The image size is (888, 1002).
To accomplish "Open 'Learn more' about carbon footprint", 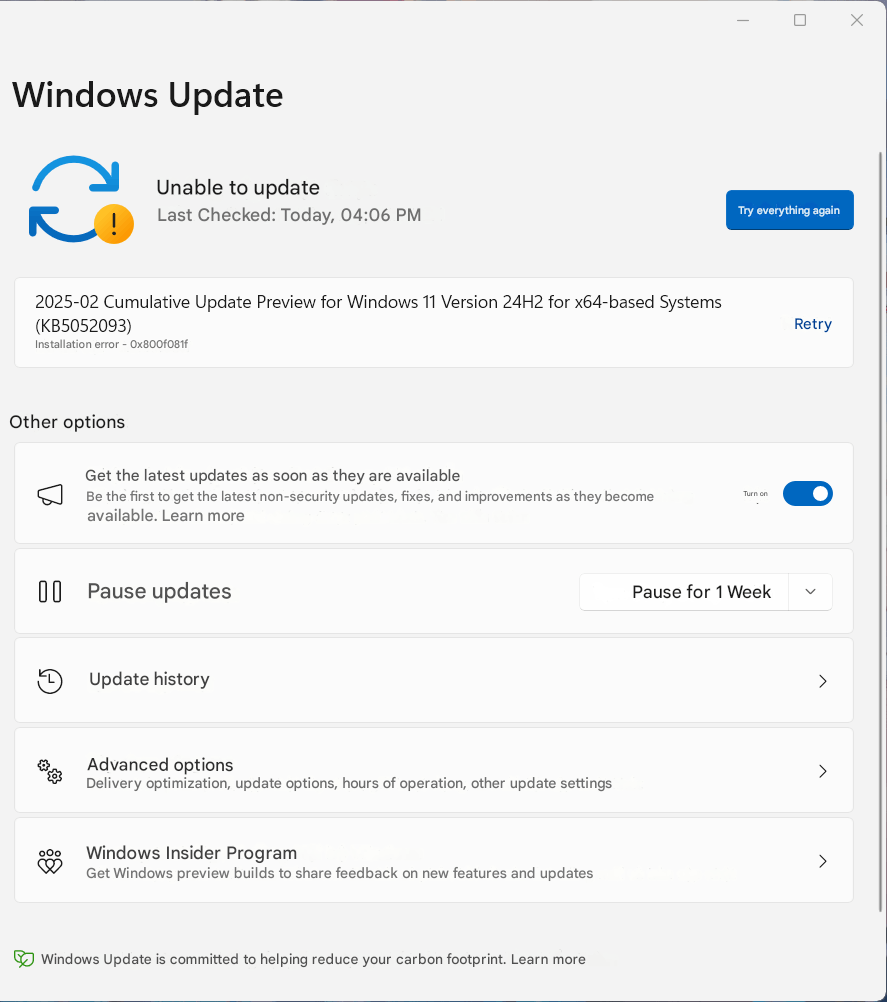I will [548, 959].
